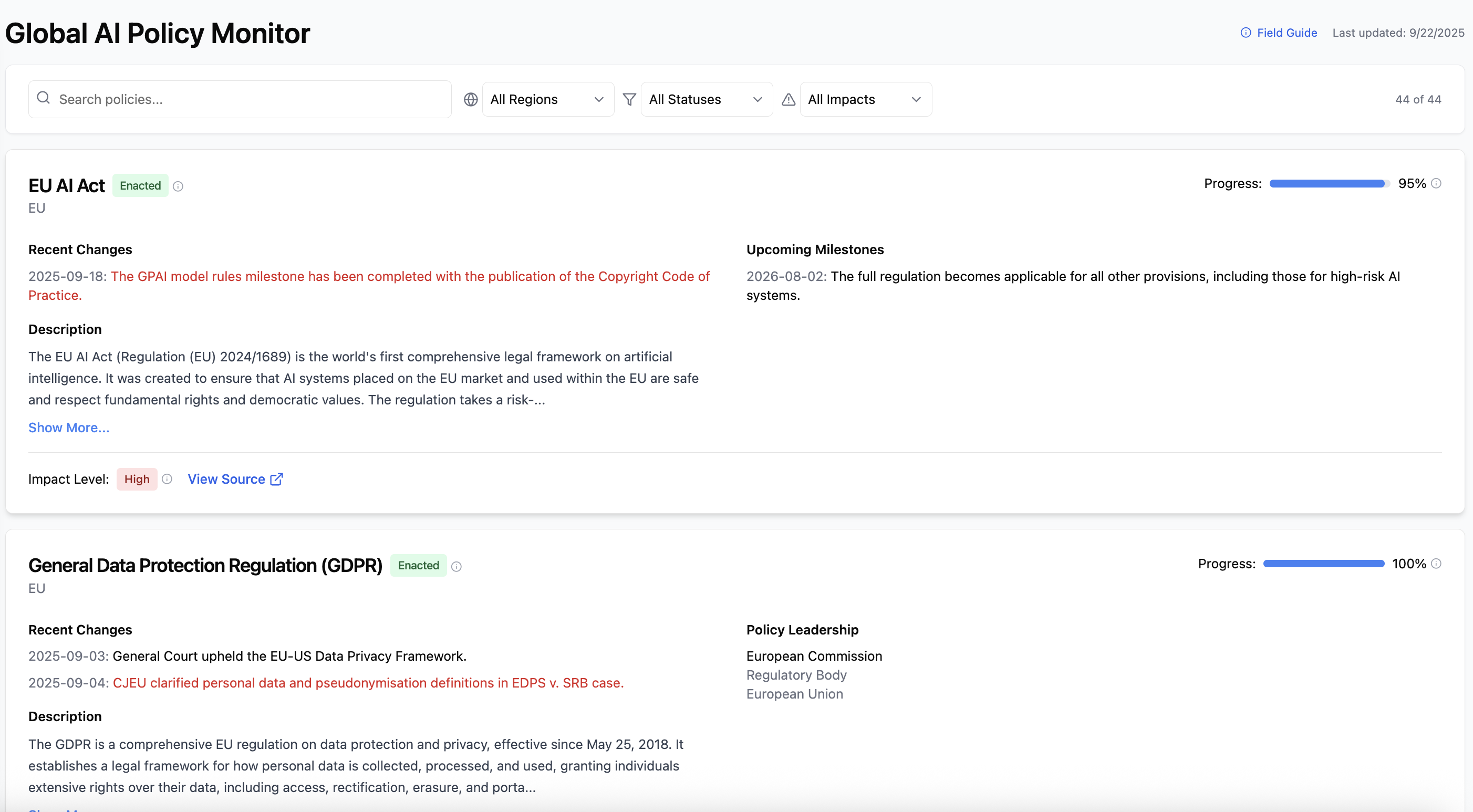This screenshot has height=812, width=1473.
Task: Click the funnel filter icon beside All Statuses
Action: (629, 99)
